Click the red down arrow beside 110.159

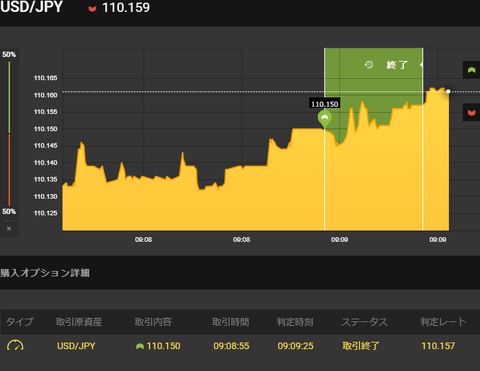92,9
